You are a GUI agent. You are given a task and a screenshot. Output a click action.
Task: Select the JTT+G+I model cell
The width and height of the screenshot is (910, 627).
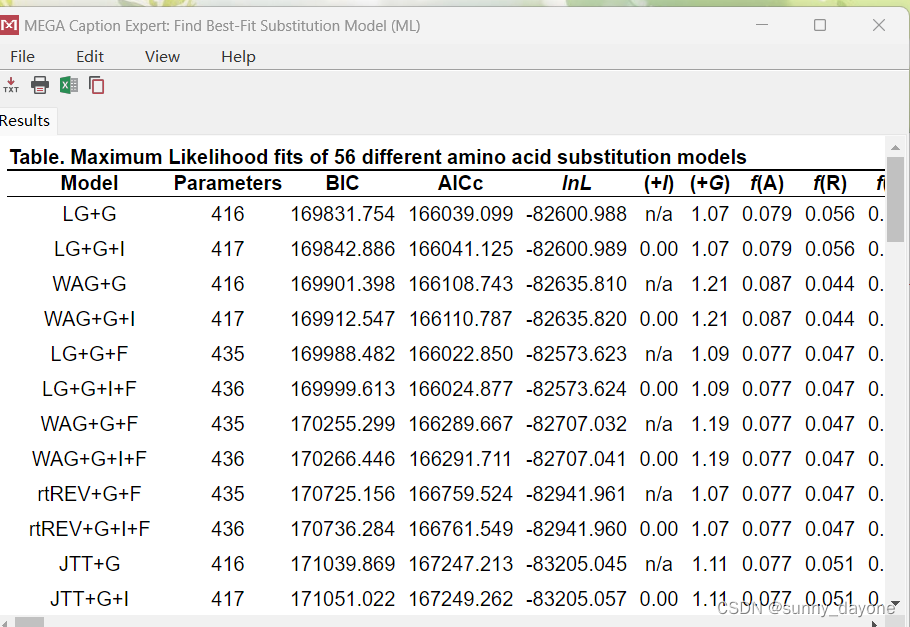pos(89,599)
